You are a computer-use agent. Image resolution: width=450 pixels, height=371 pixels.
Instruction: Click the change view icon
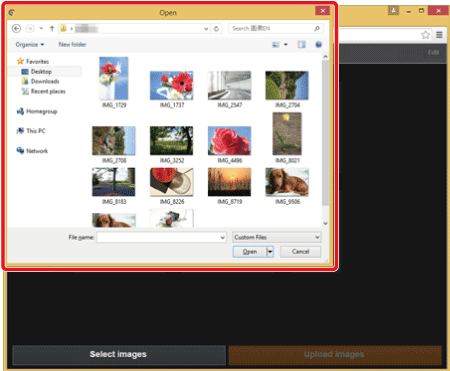(x=276, y=45)
